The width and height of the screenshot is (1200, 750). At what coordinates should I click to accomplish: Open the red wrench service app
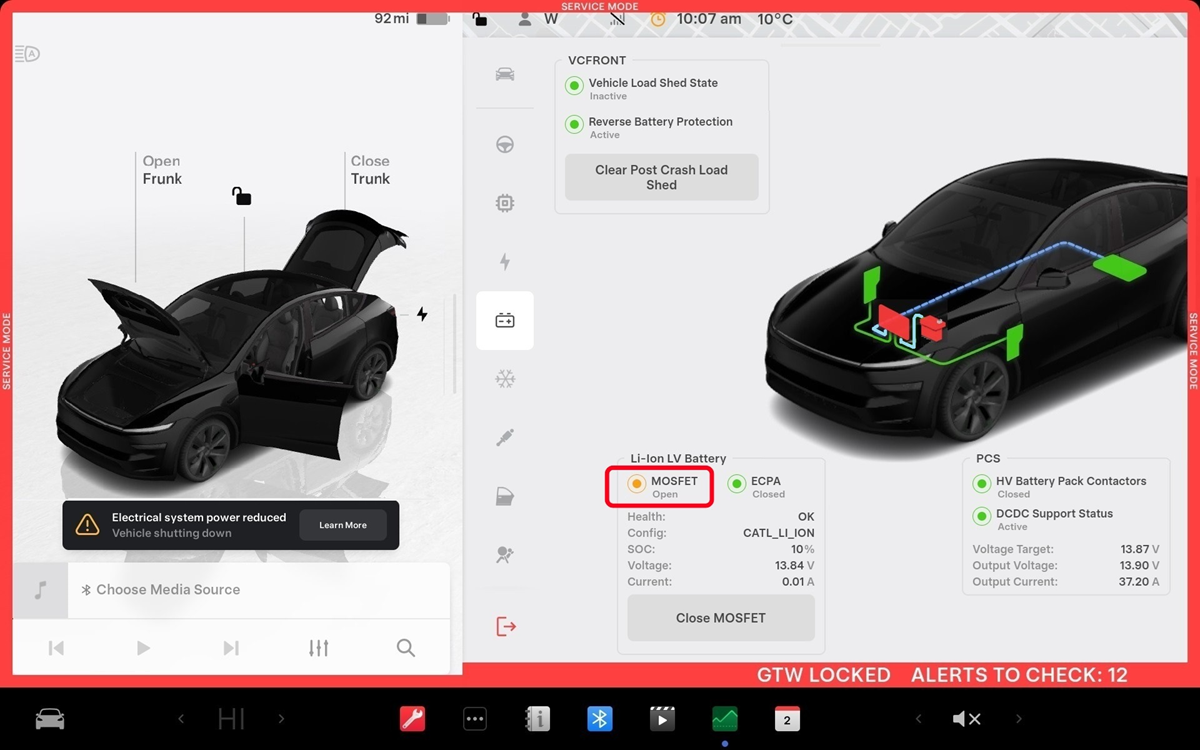(x=412, y=719)
